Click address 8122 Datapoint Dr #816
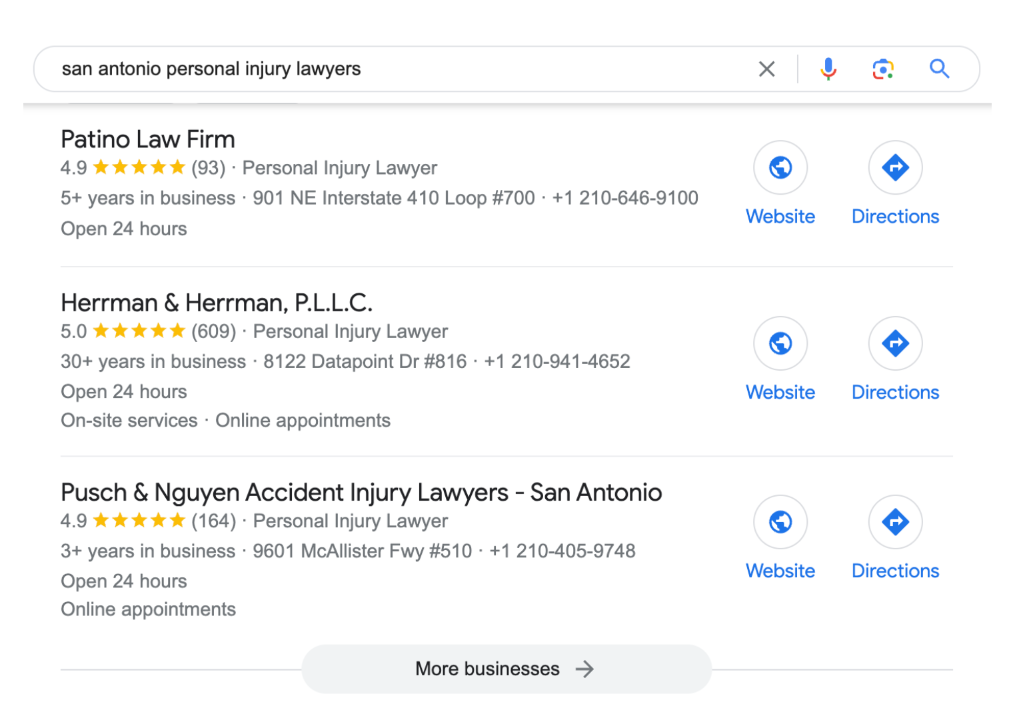1021x726 pixels. point(365,361)
